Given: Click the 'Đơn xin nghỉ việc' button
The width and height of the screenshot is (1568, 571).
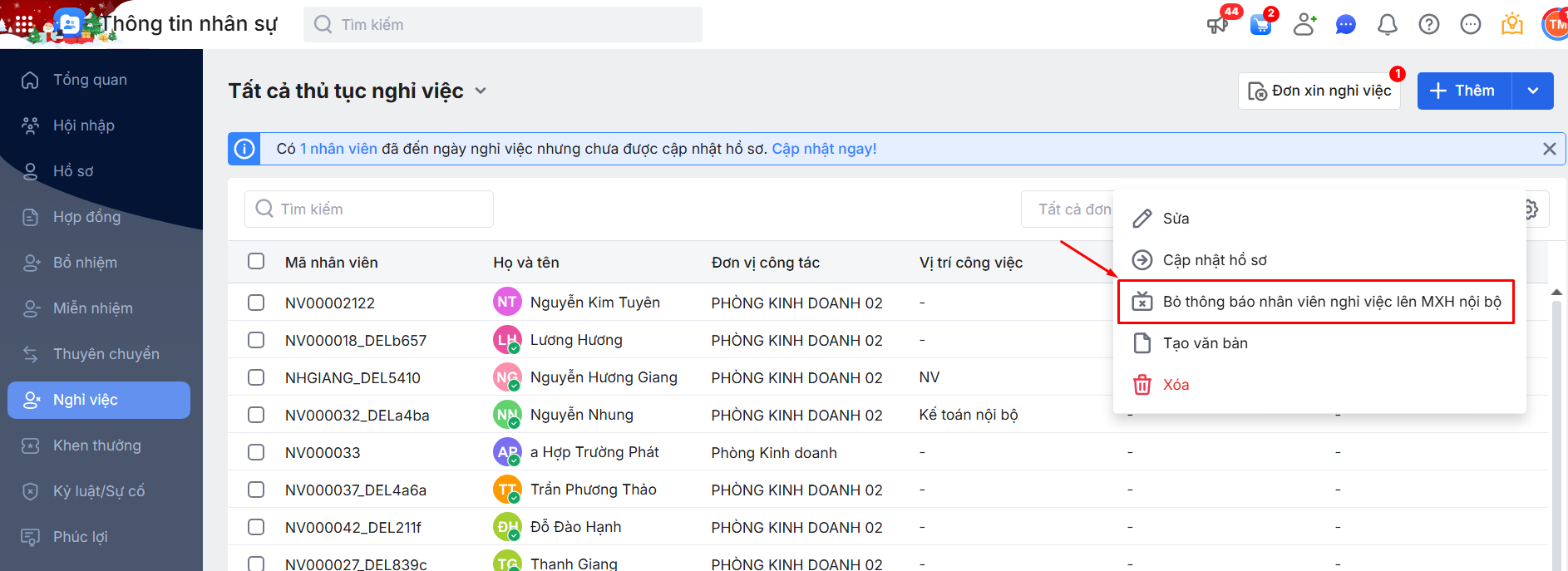Looking at the screenshot, I should pos(1319,91).
